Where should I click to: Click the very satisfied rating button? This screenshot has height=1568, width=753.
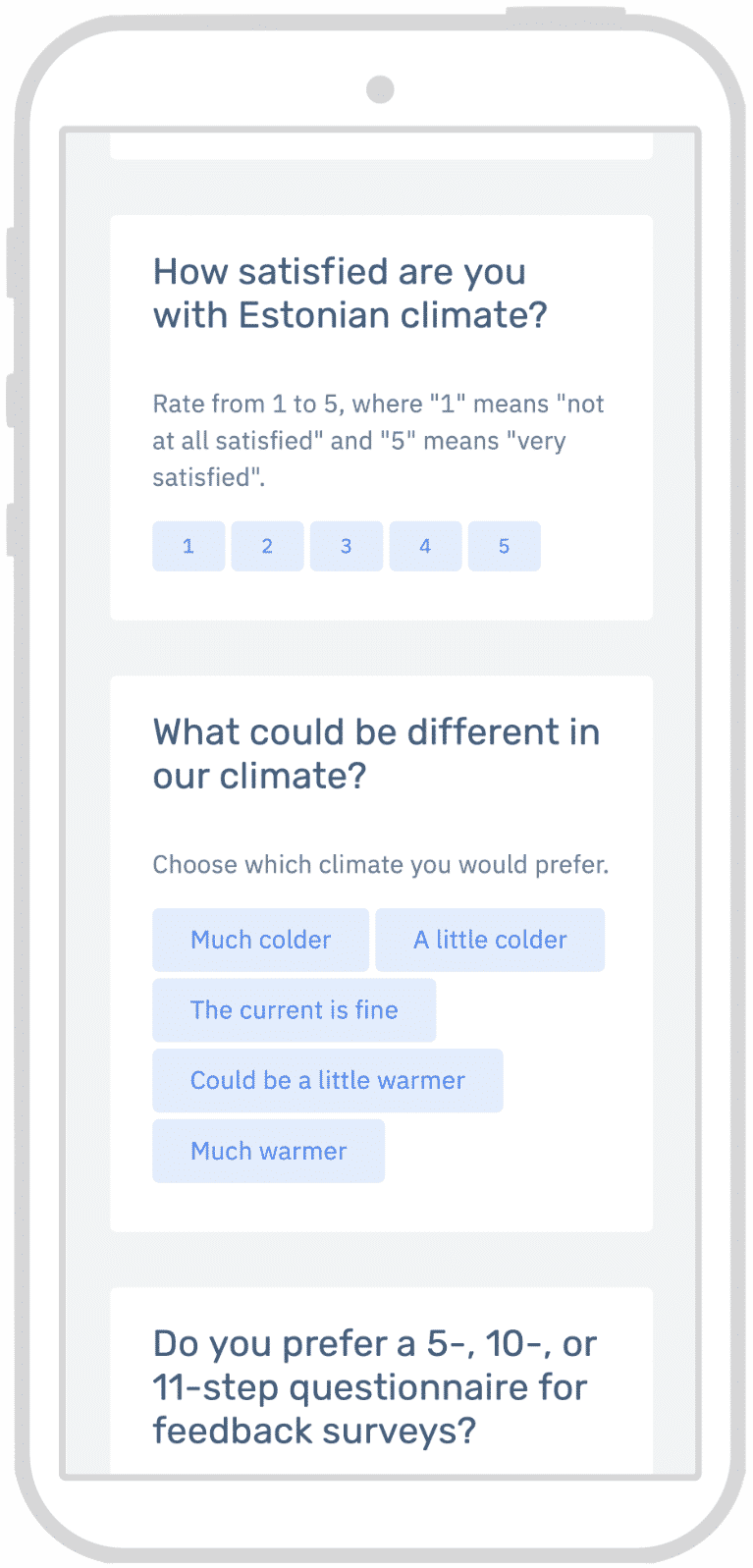click(504, 546)
